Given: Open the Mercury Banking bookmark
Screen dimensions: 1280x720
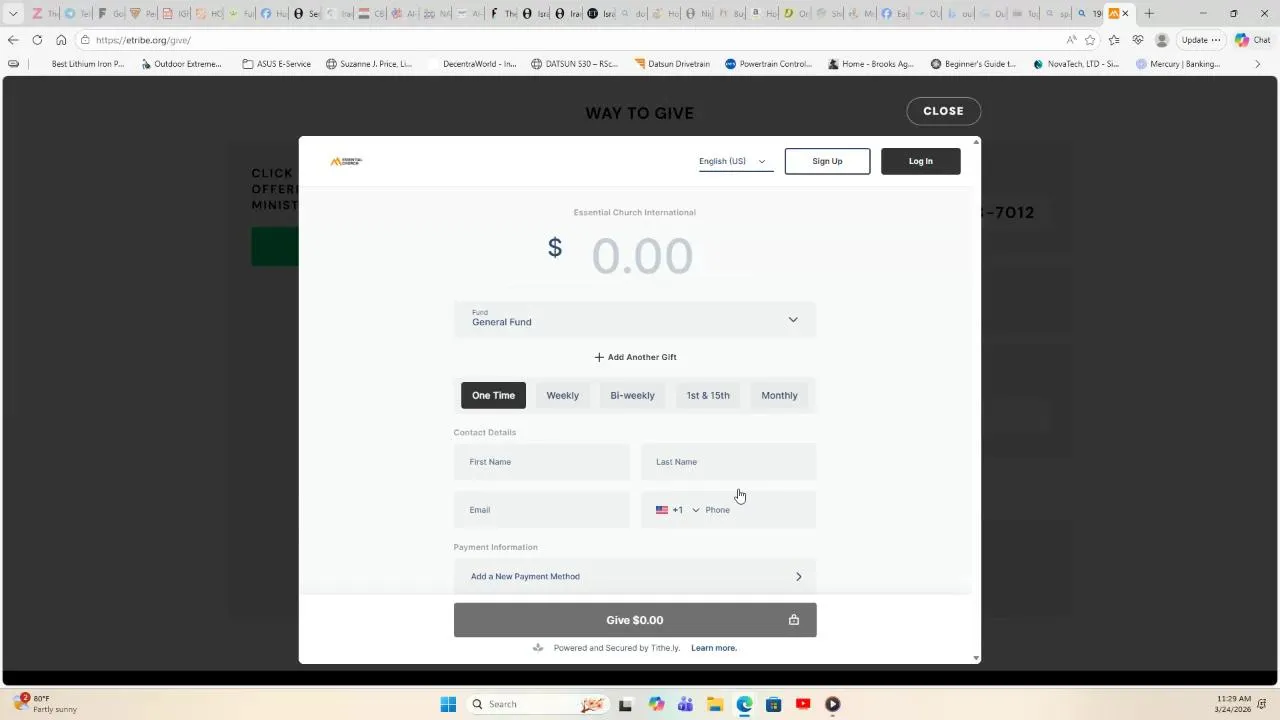Looking at the screenshot, I should [1179, 64].
